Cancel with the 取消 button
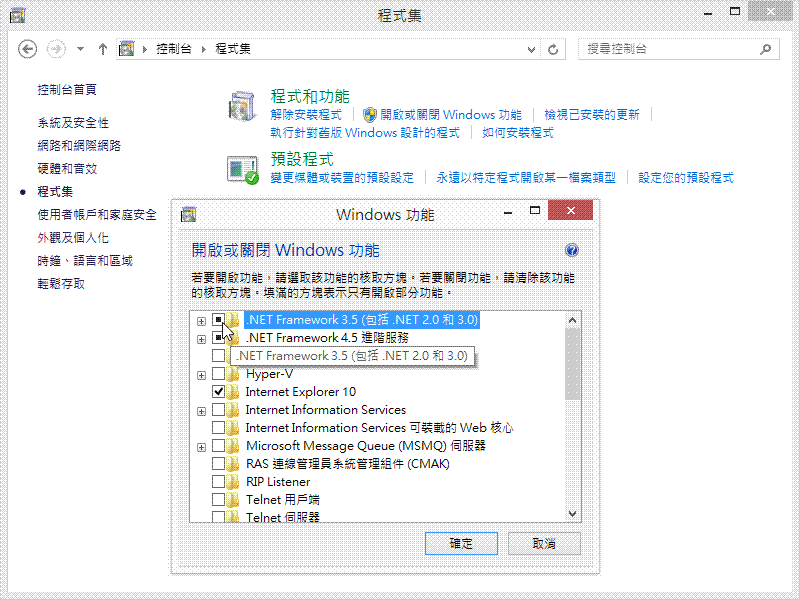Viewport: 800px width, 600px height. pyautogui.click(x=544, y=543)
